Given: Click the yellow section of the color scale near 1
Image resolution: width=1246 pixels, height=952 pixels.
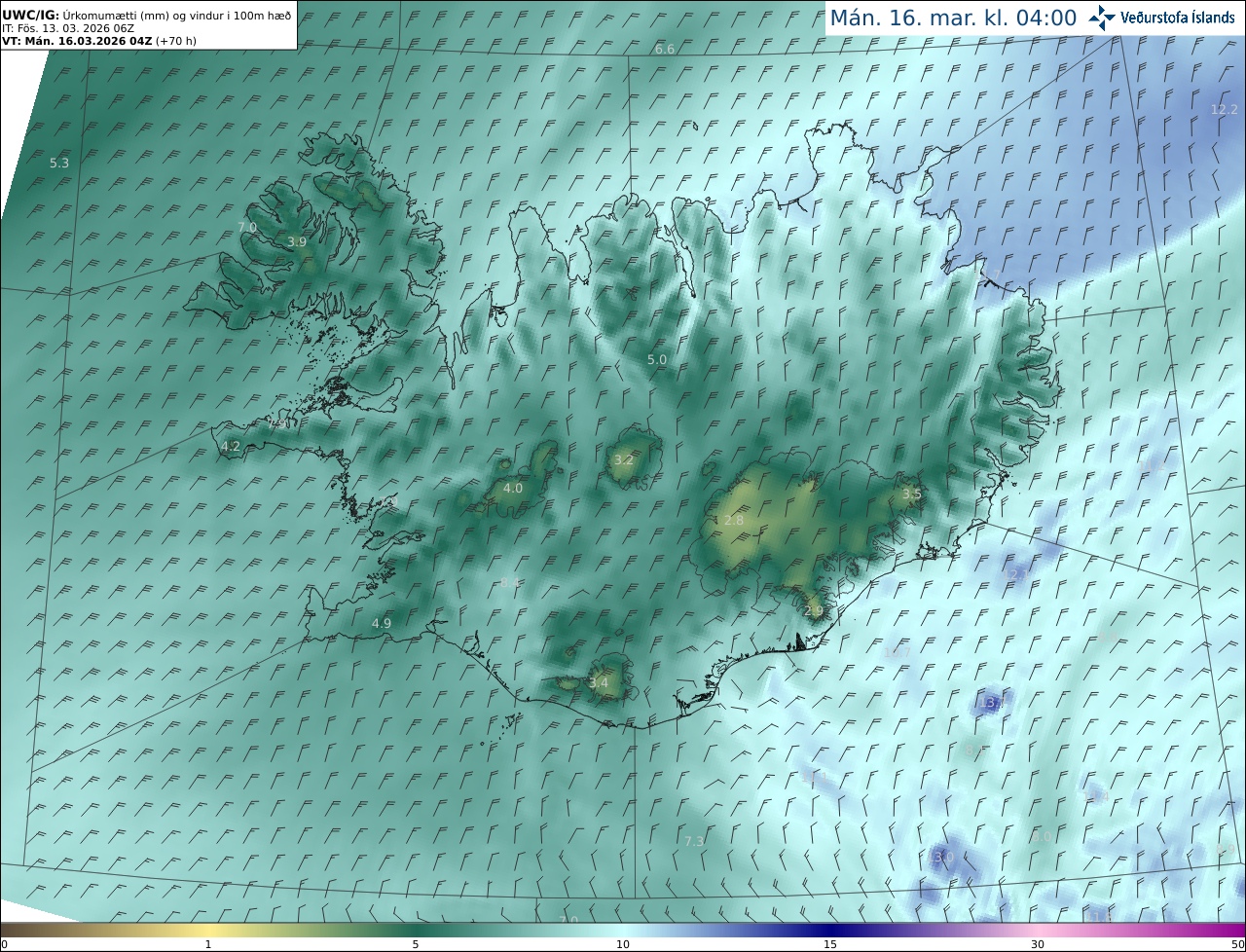Looking at the screenshot, I should tap(208, 931).
